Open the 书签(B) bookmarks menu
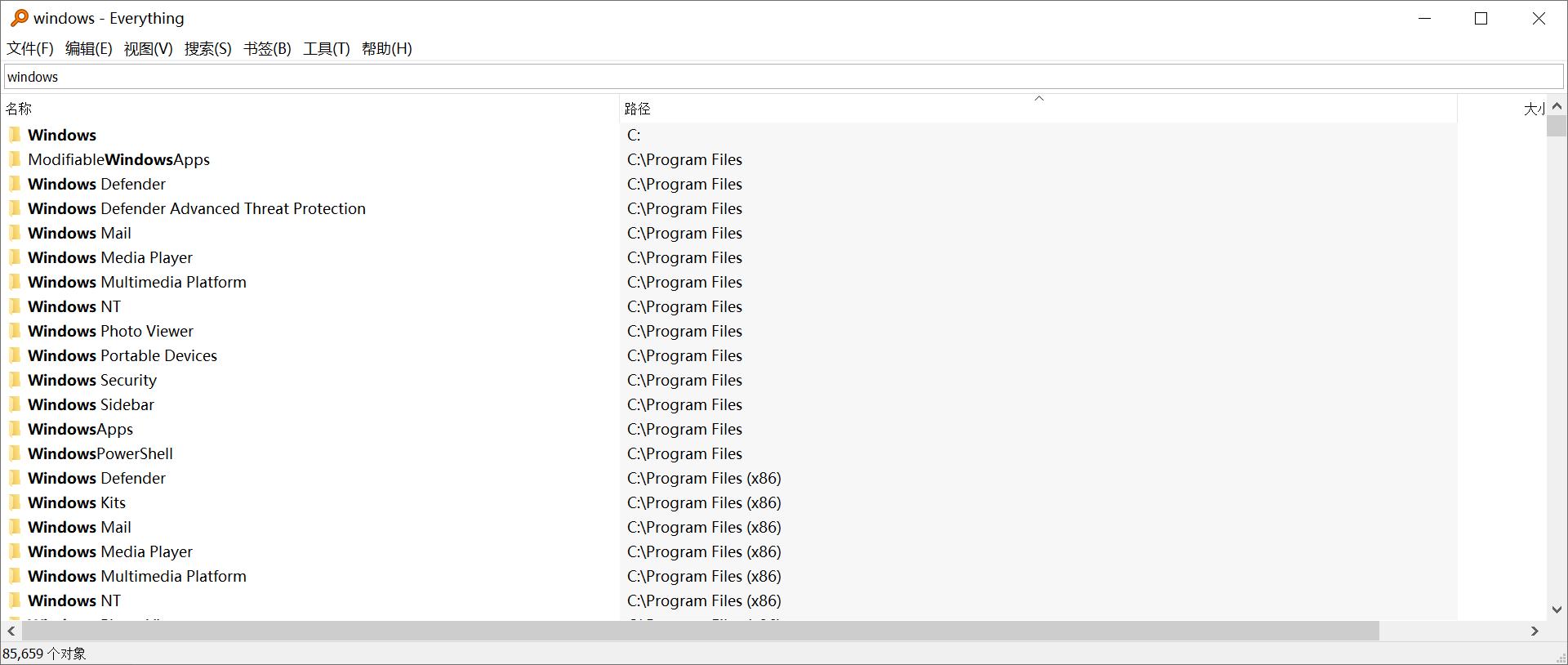The image size is (1568, 665). coord(267,49)
